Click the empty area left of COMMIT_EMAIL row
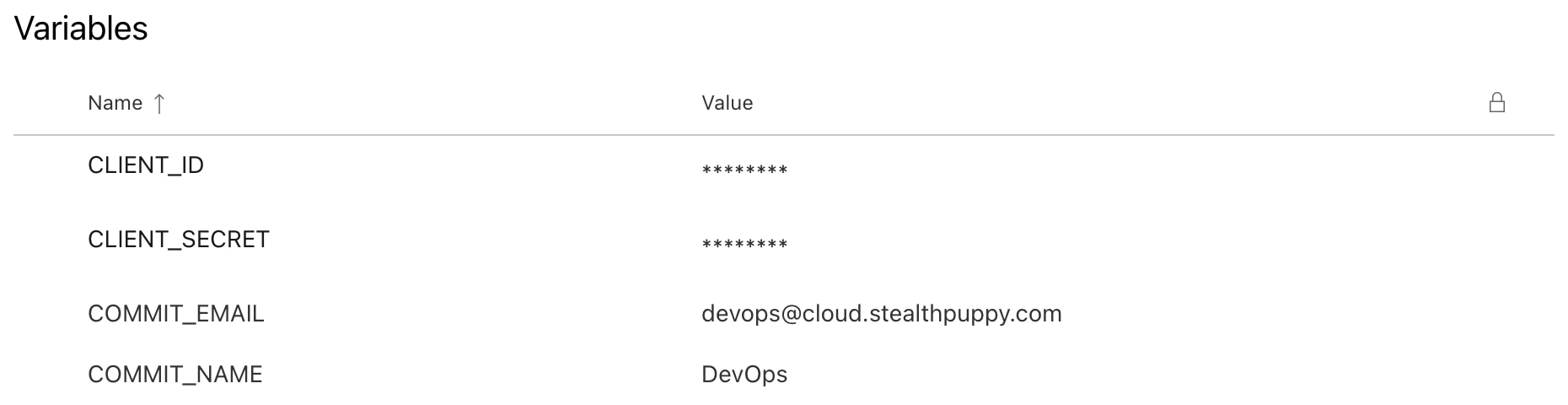This screenshot has height=405, width=1568. (x=51, y=314)
